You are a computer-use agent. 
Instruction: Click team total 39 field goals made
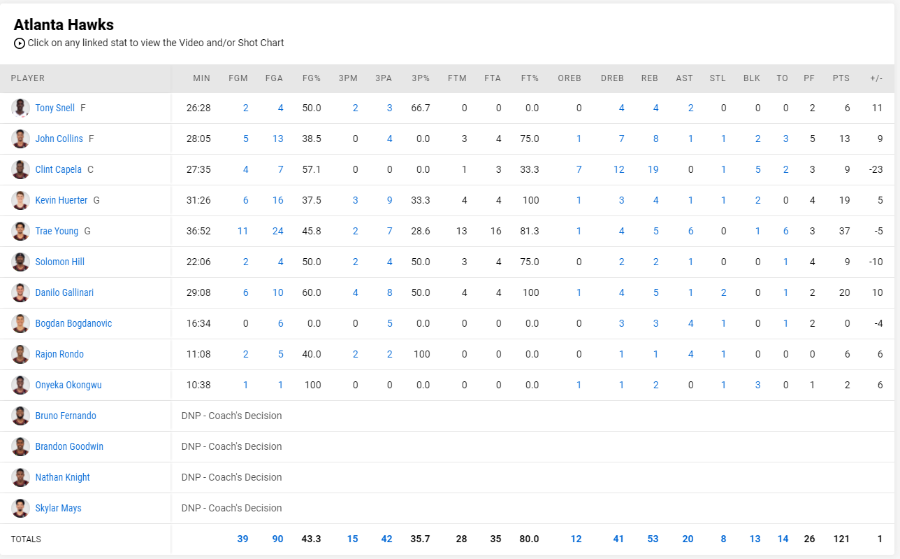[x=243, y=539]
